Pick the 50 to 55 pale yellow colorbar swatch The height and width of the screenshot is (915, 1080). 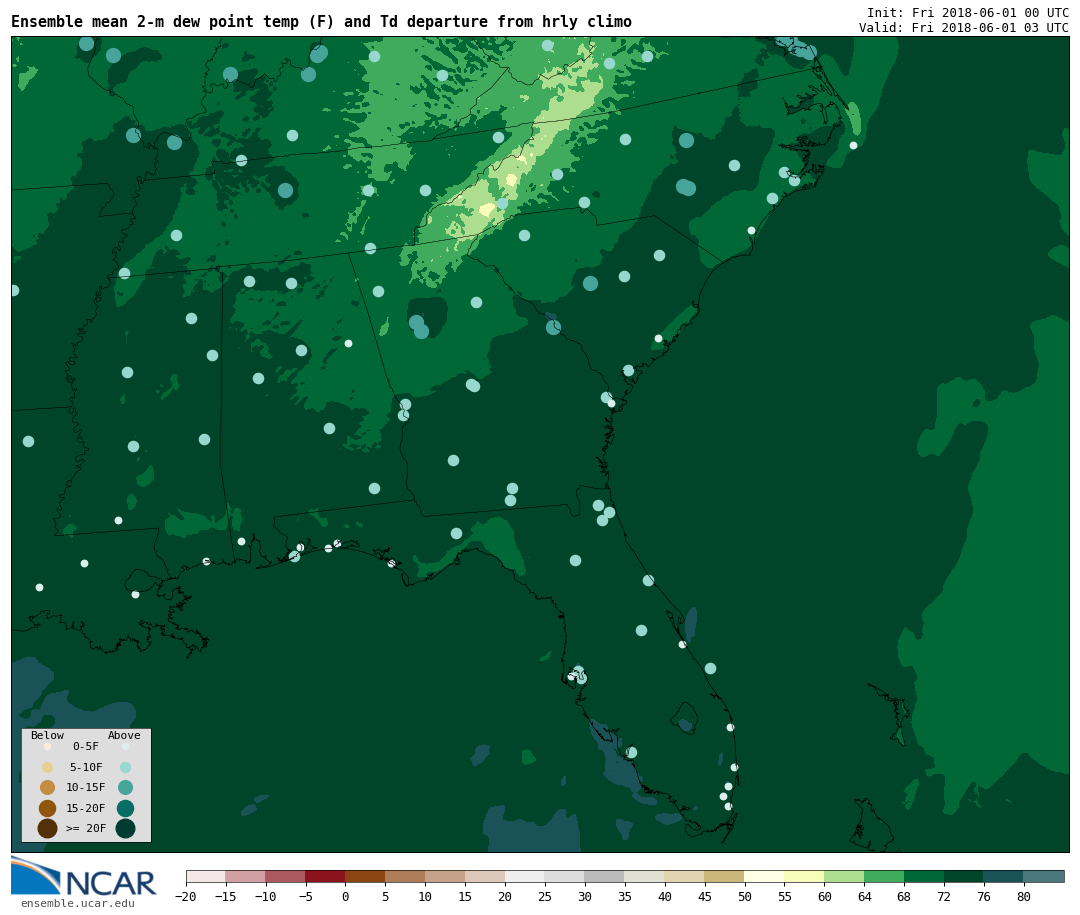[765, 876]
